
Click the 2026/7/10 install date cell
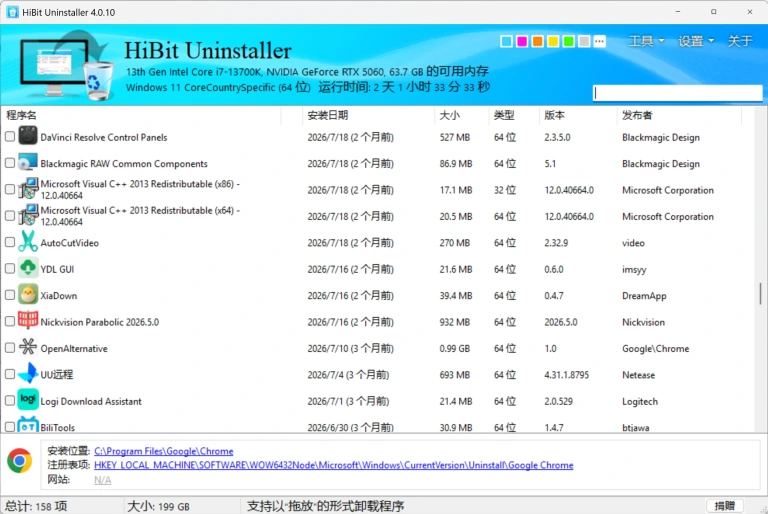(350, 348)
